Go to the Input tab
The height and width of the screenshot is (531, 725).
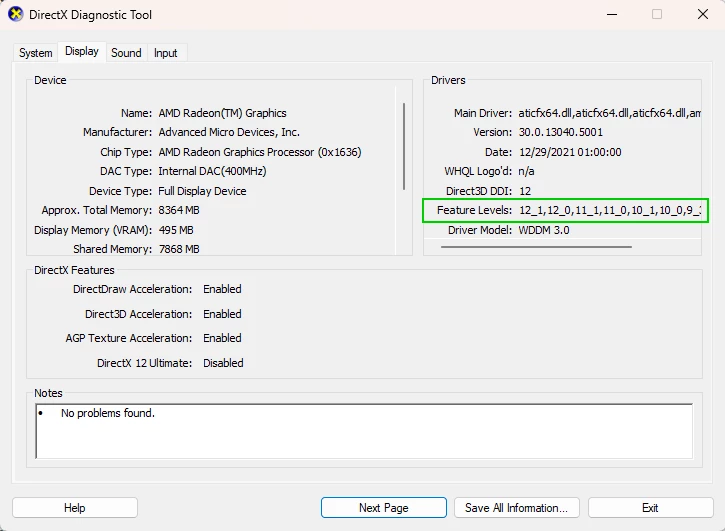click(x=166, y=53)
